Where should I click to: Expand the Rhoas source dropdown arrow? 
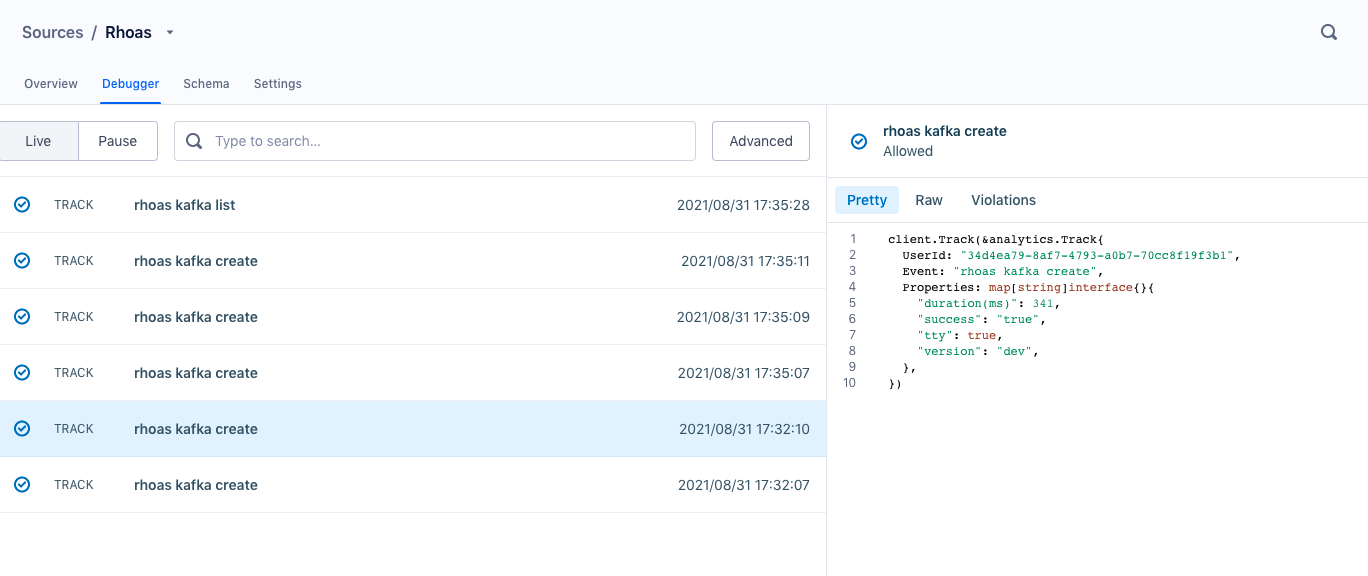(x=170, y=33)
